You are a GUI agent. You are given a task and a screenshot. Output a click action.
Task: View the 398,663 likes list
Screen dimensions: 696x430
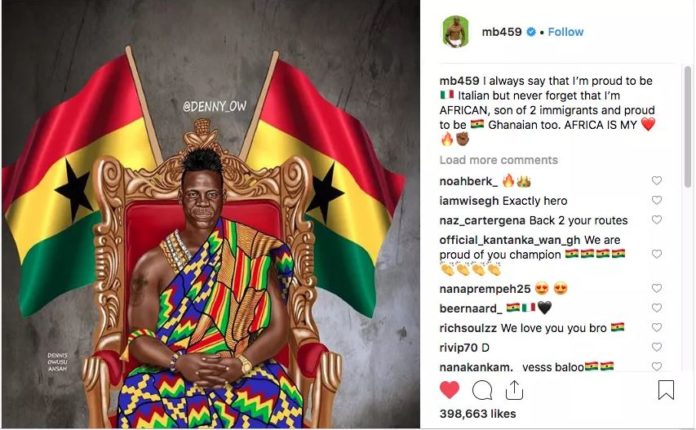tap(478, 414)
